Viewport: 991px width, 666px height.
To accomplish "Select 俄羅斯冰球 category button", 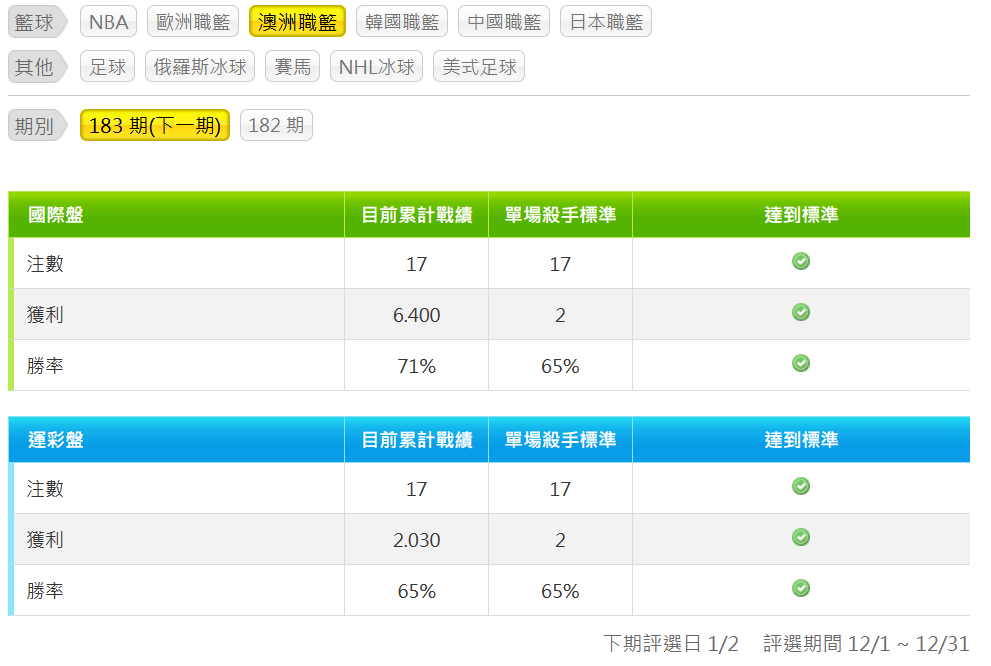I will click(200, 67).
